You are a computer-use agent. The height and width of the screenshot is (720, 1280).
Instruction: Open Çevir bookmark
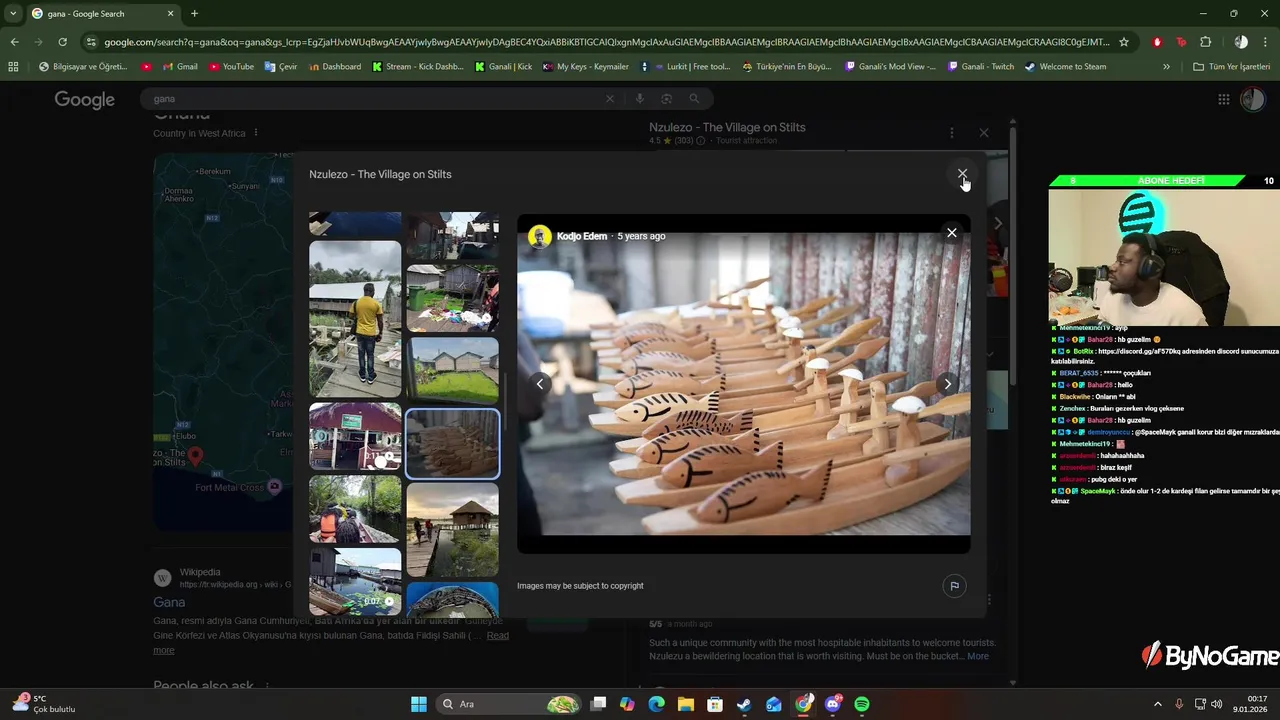click(281, 67)
